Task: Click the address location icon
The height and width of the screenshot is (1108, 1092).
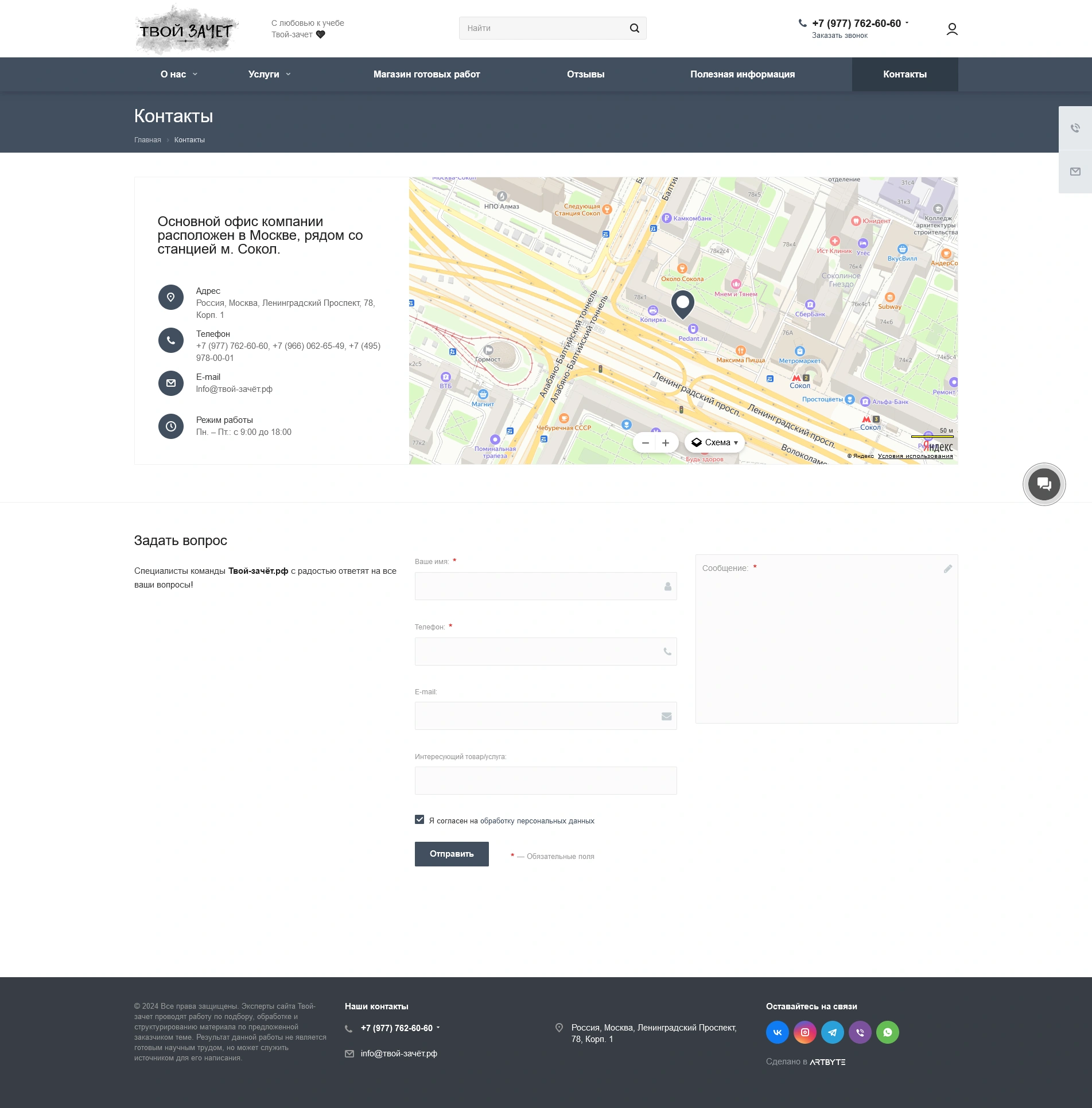Action: tap(170, 297)
